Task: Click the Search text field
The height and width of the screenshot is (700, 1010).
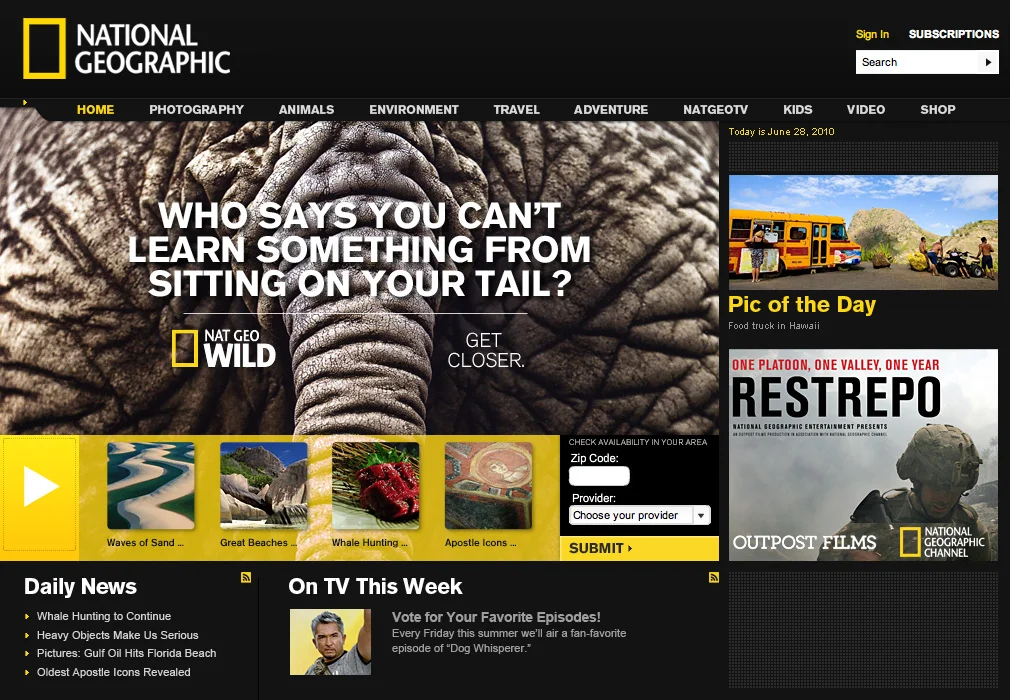Action: 917,62
